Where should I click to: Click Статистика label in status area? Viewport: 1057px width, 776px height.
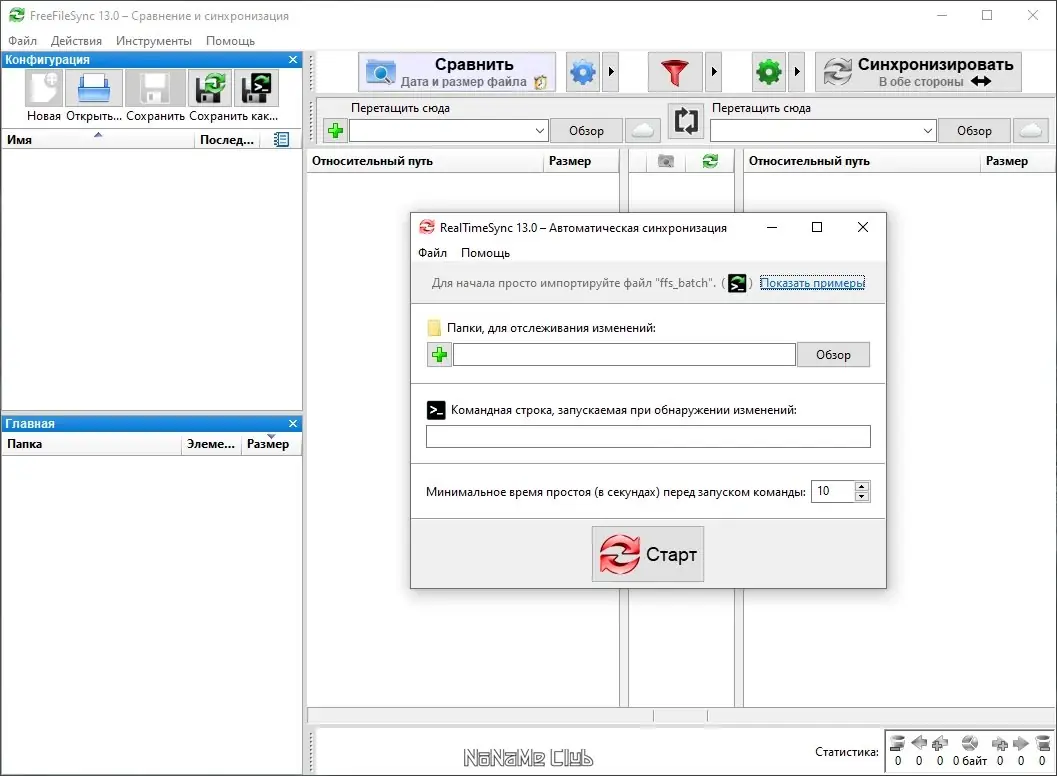pyautogui.click(x=847, y=752)
